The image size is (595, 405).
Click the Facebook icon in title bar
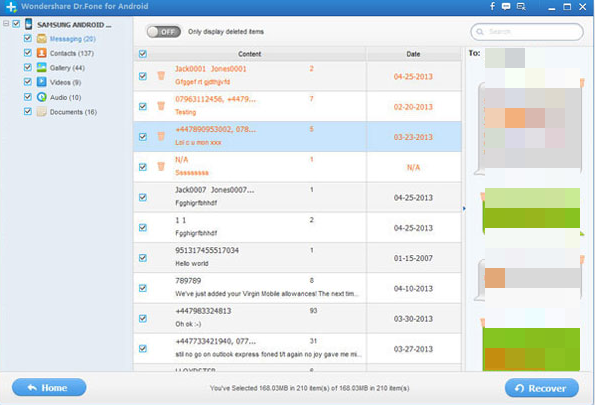pos(492,6)
